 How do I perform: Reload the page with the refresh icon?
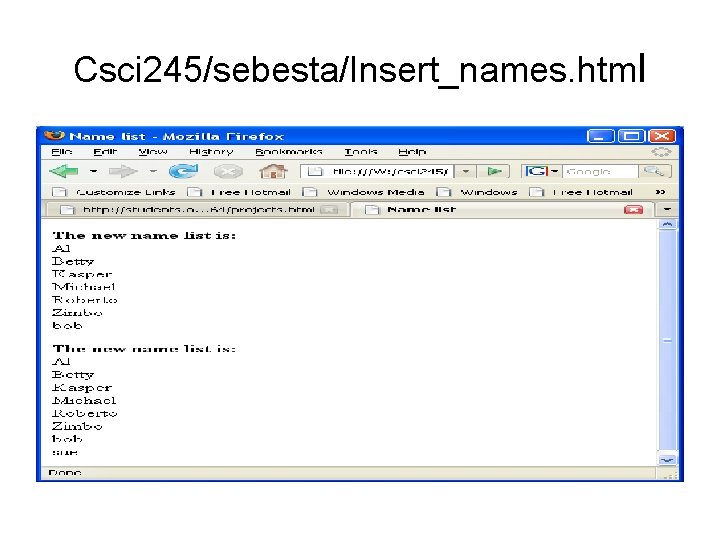(183, 171)
